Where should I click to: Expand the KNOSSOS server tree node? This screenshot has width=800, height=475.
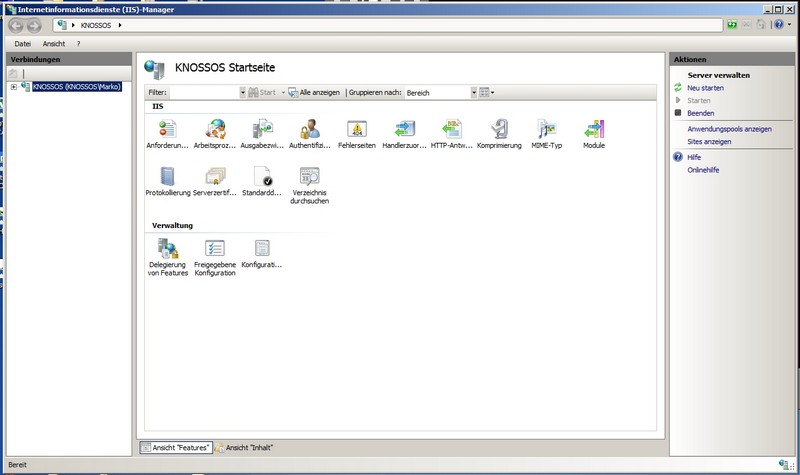coord(13,87)
